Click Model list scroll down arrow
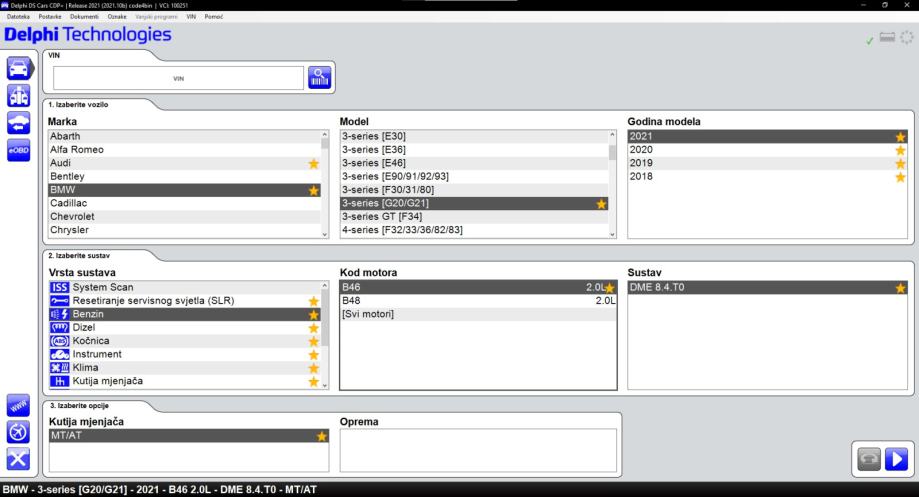This screenshot has height=497, width=919. point(612,234)
